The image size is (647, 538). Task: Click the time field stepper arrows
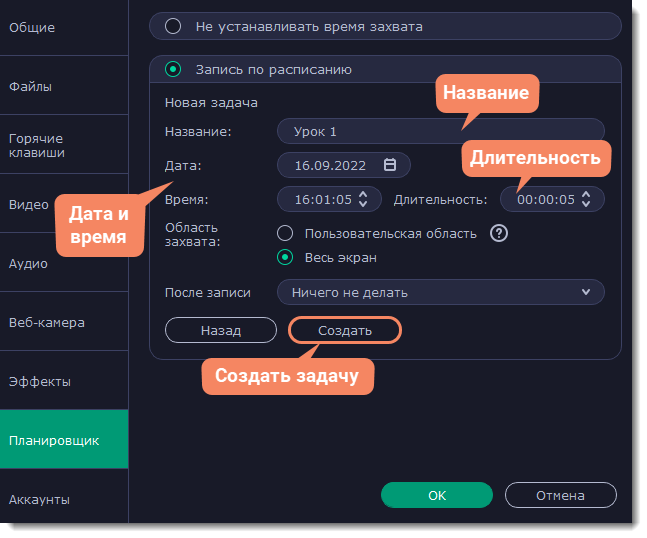tap(363, 199)
